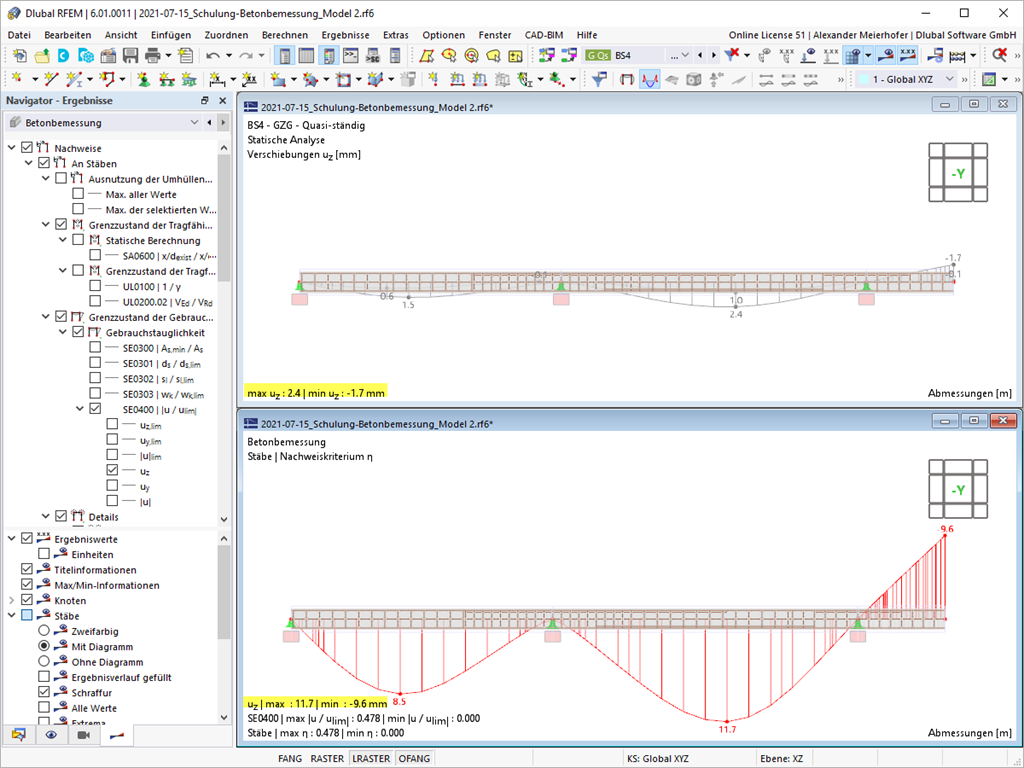1024x768 pixels.
Task: Open the Betonbemessung navigator dropdown
Action: pyautogui.click(x=194, y=123)
